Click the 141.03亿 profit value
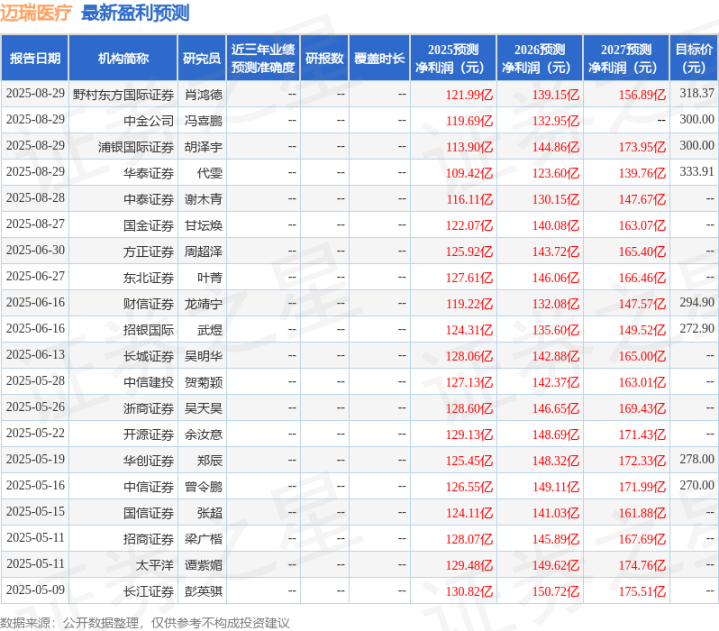This screenshot has height=631, width=719. 556,513
